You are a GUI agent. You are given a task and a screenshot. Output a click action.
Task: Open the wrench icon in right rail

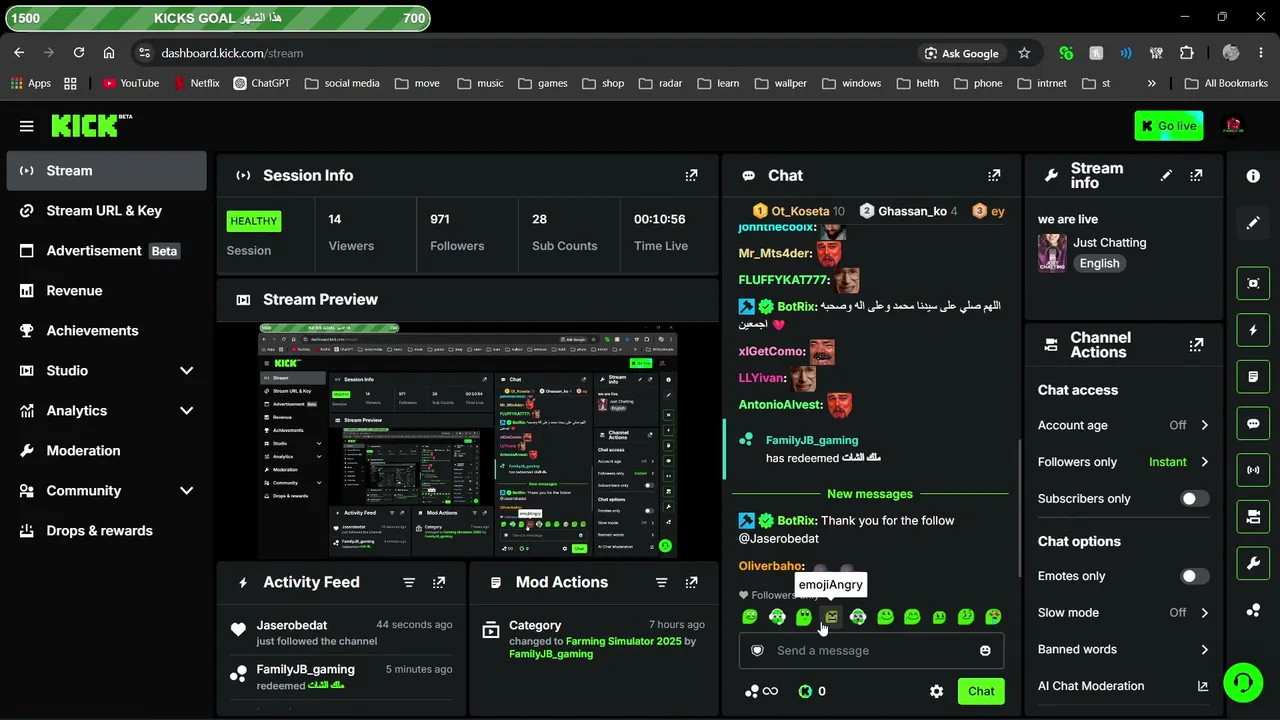pyautogui.click(x=1253, y=564)
